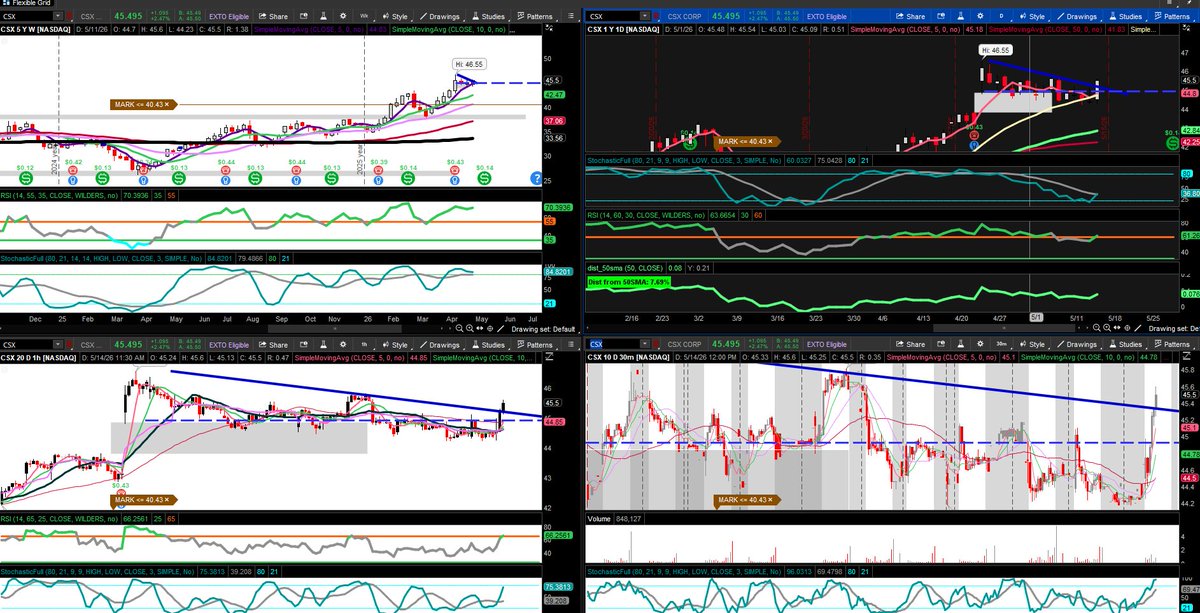Click Share button in top-right daily chart
This screenshot has width=1200, height=613.
tap(910, 17)
